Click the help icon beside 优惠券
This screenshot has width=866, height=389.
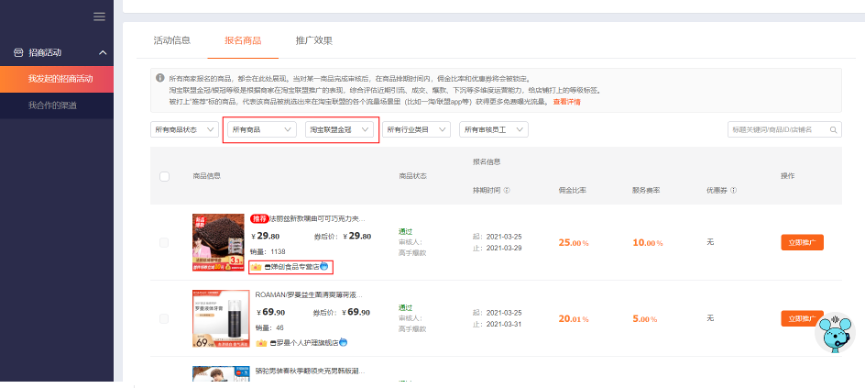(x=733, y=190)
